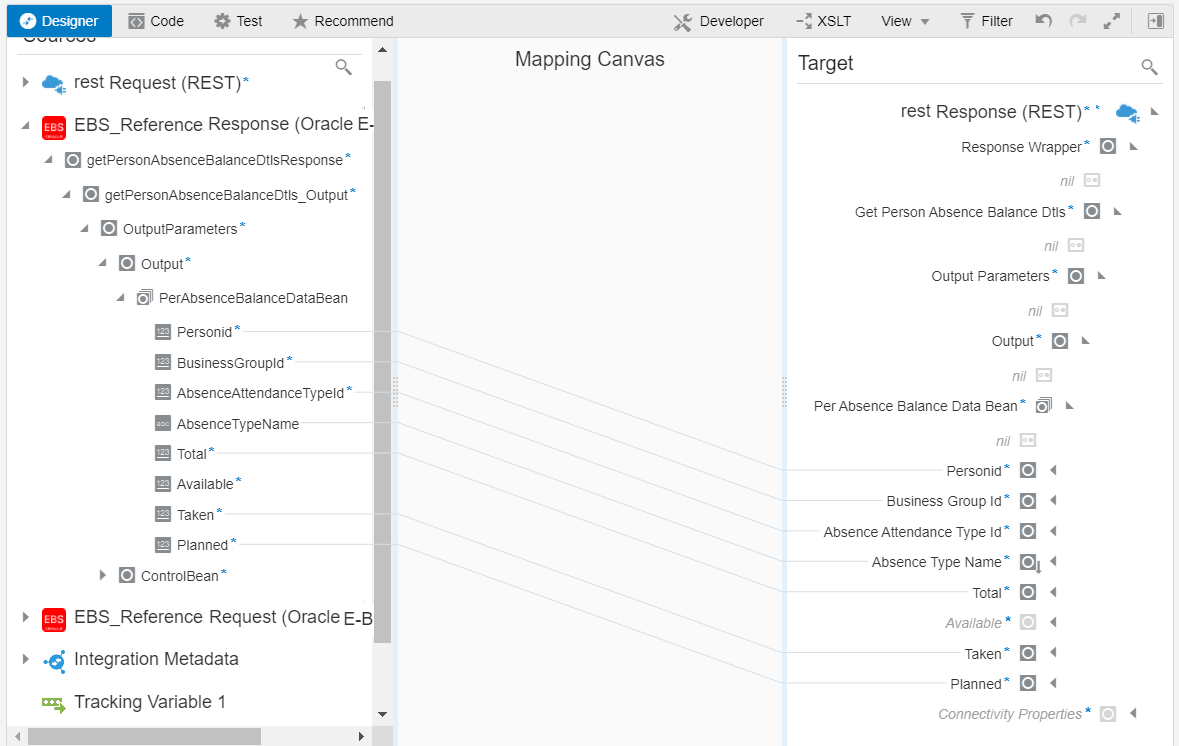Expand the ControlBean node

[x=103, y=574]
